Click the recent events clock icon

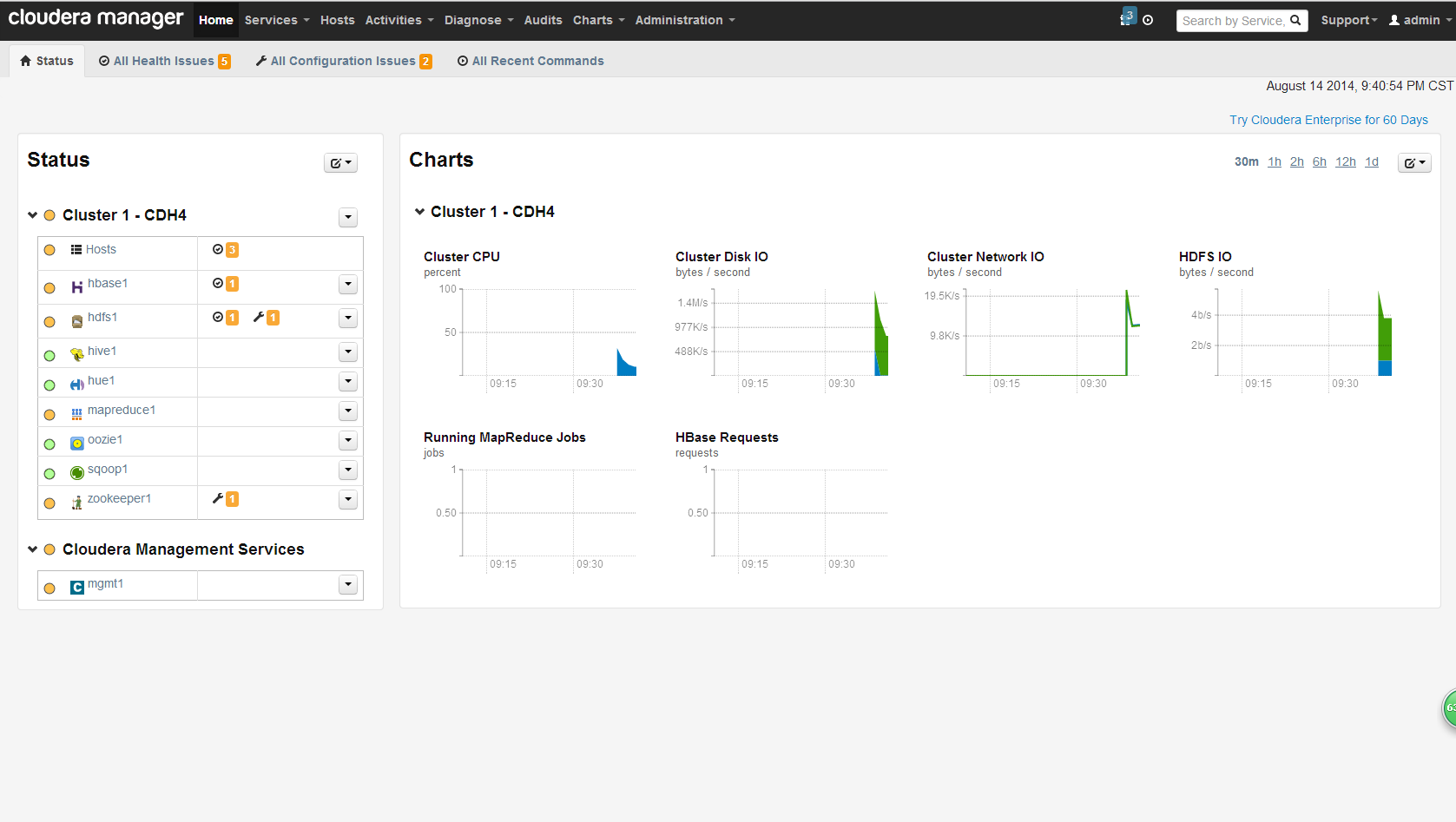click(x=1148, y=20)
